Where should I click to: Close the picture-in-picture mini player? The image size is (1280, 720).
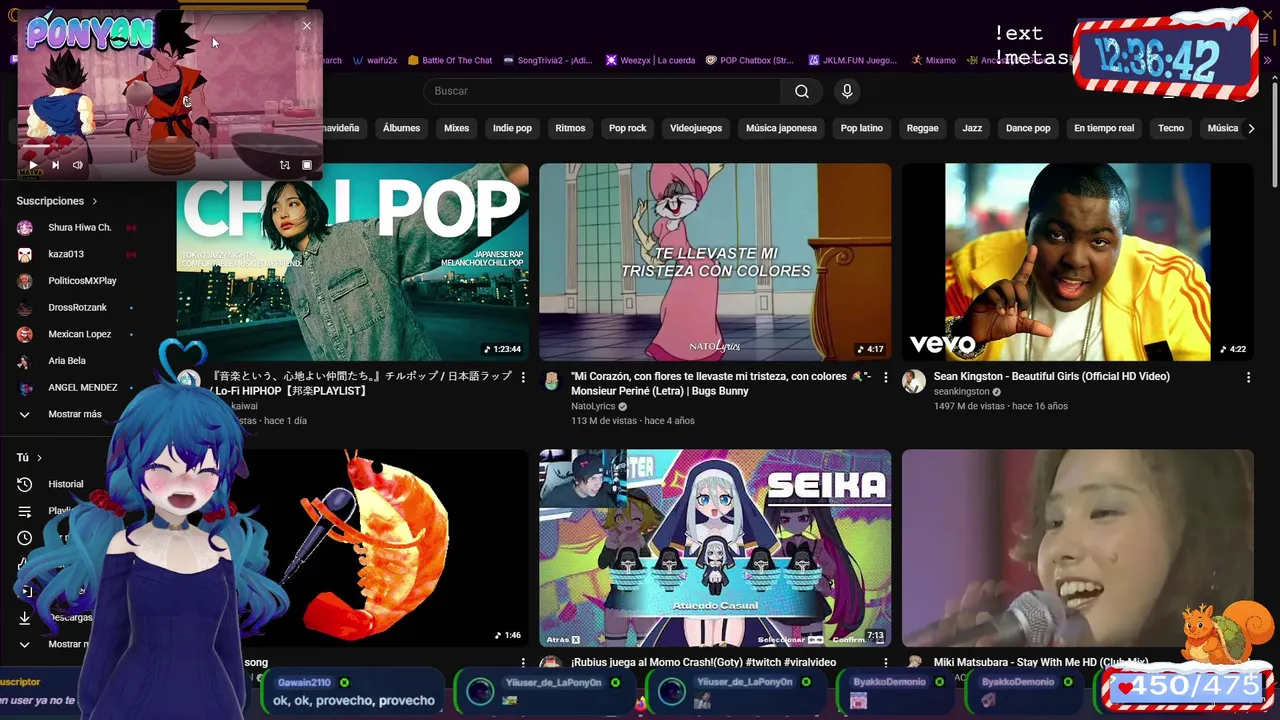[307, 26]
